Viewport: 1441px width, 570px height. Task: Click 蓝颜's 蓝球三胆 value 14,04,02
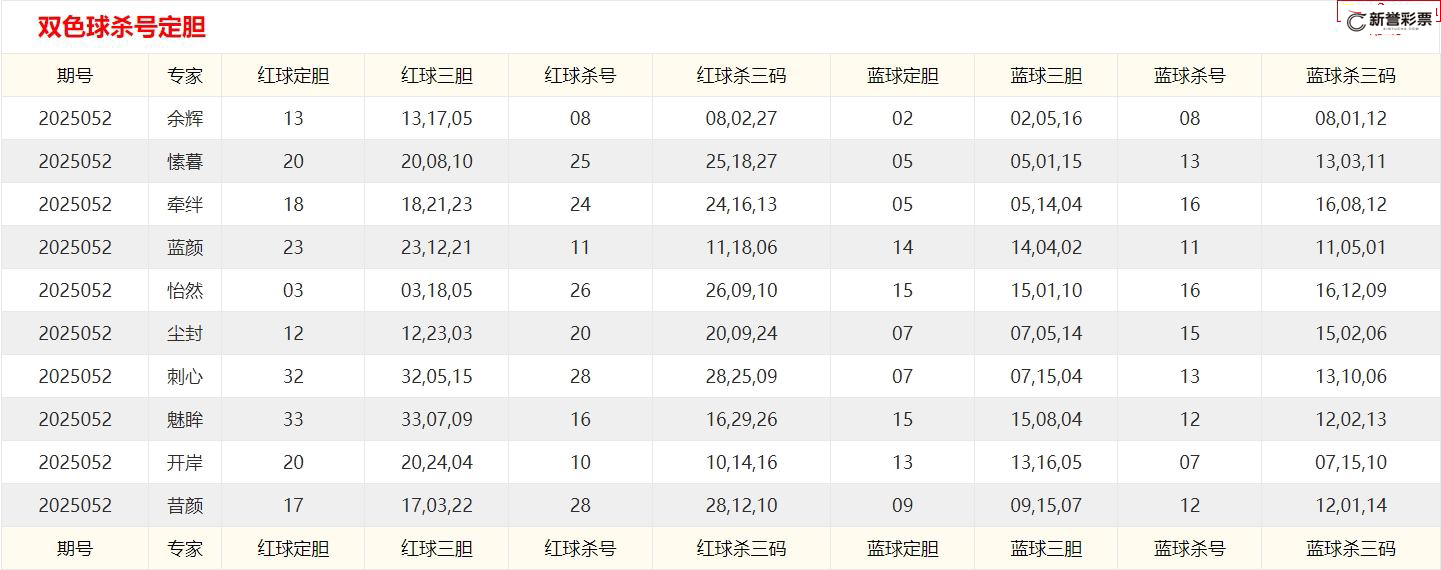pyautogui.click(x=1046, y=247)
